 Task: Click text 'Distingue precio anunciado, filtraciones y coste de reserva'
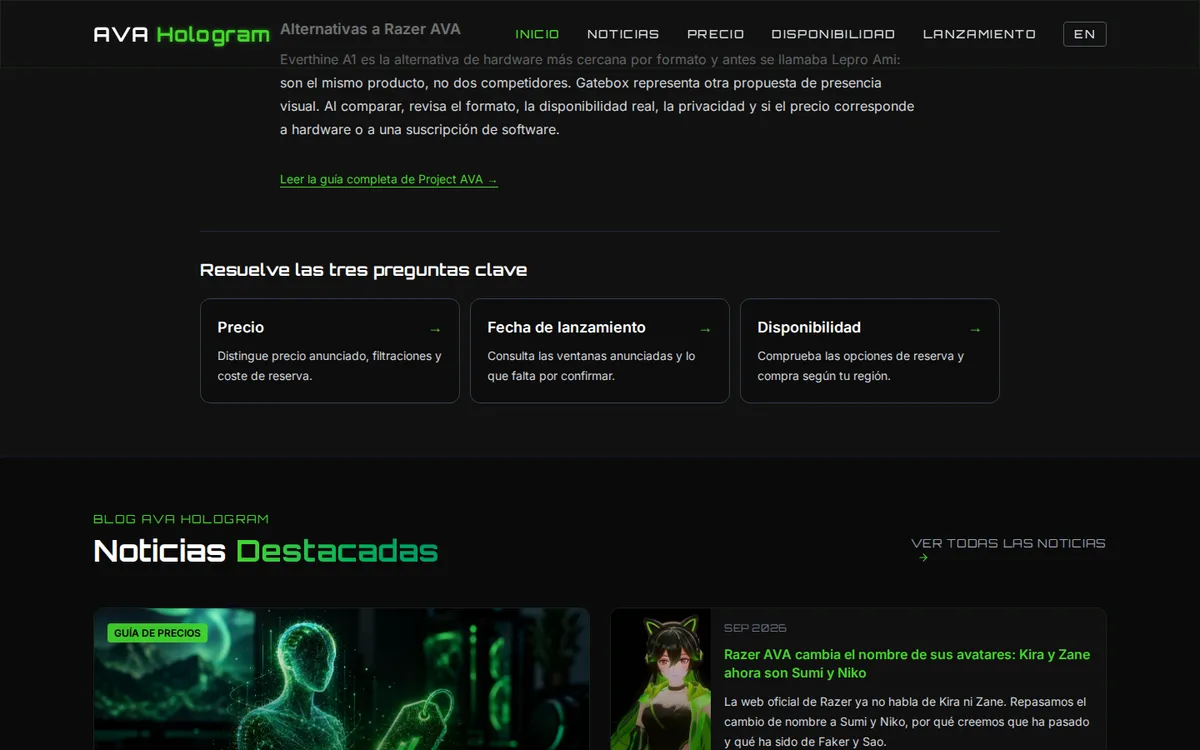pos(329,366)
